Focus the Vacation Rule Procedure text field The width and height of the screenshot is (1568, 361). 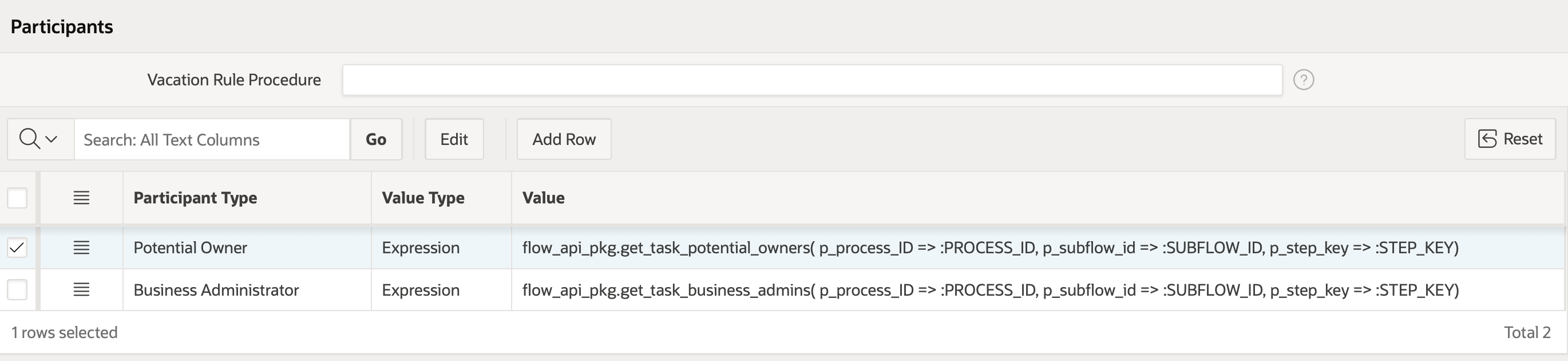(x=812, y=80)
